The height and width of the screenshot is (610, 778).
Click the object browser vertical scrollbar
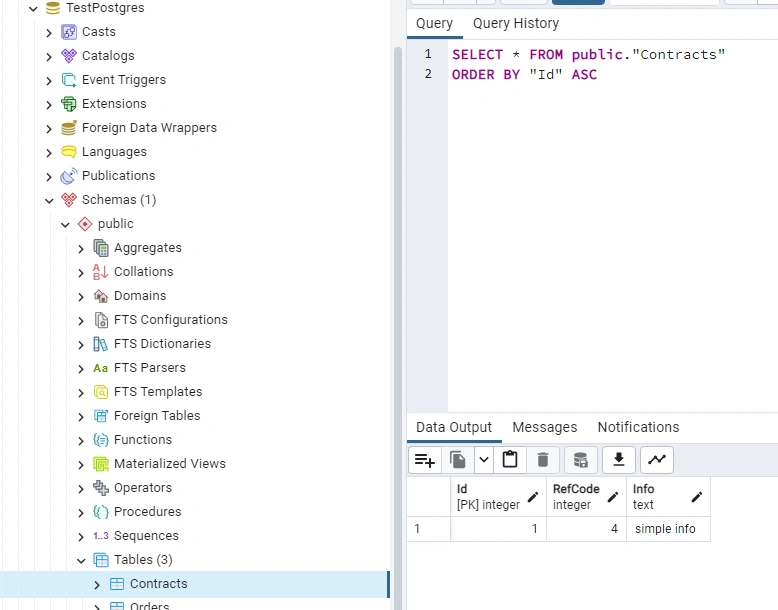click(x=397, y=328)
